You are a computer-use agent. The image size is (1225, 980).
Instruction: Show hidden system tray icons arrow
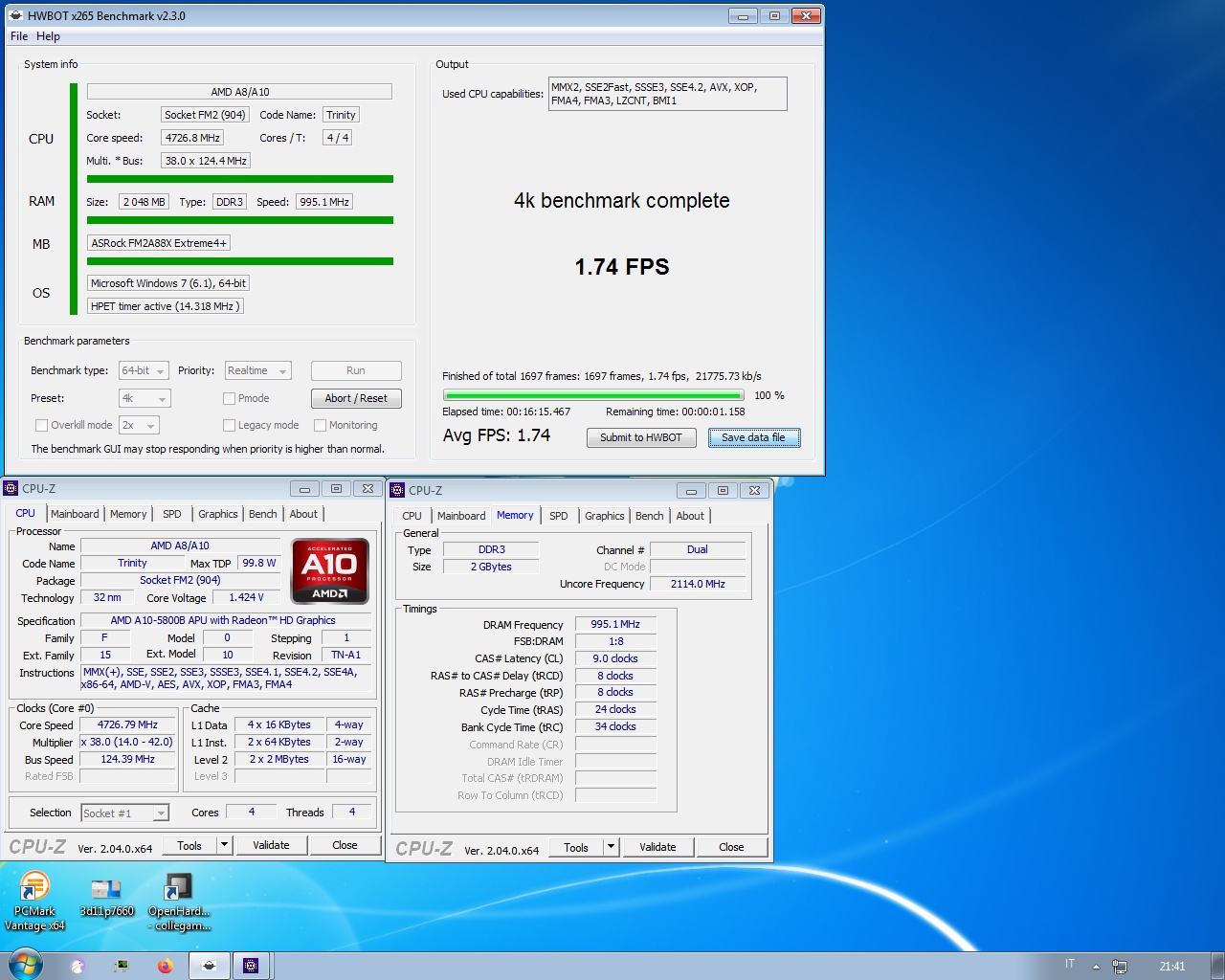(x=1096, y=967)
